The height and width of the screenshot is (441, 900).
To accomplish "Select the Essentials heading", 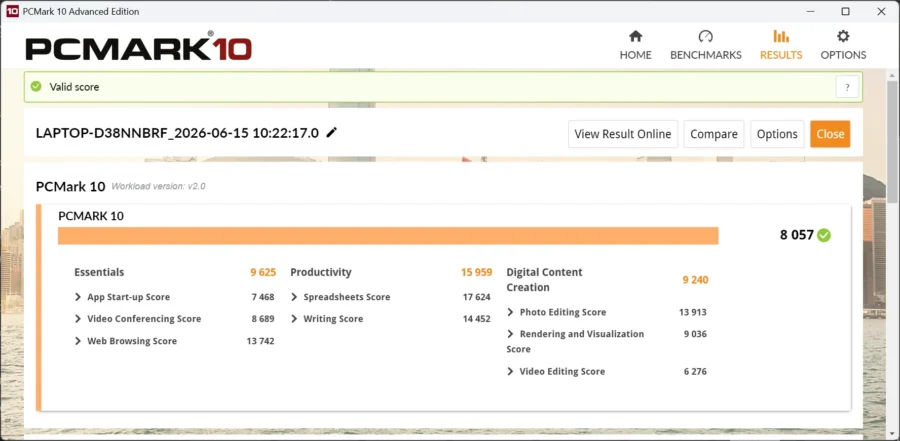I will coord(99,272).
